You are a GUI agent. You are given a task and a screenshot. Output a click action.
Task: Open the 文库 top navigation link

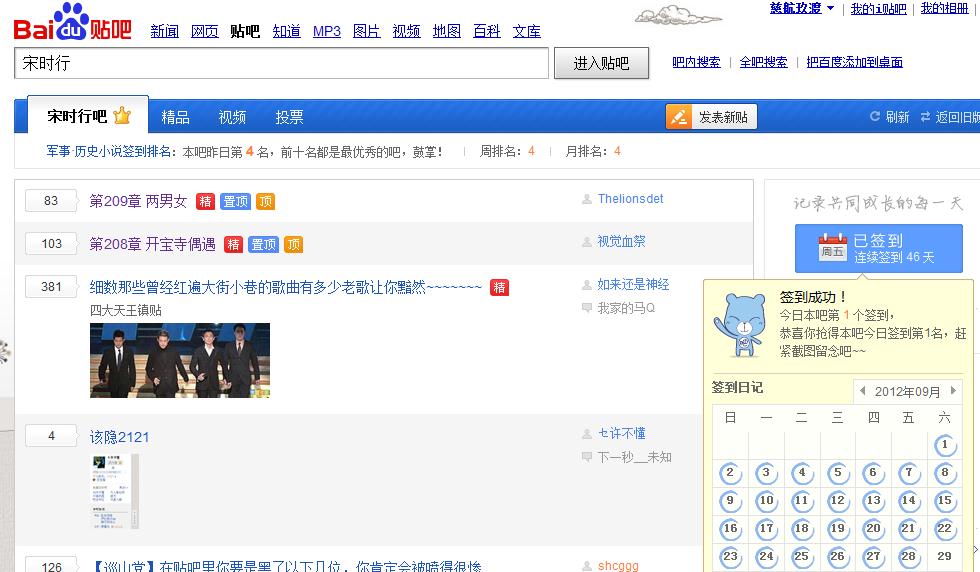[526, 31]
